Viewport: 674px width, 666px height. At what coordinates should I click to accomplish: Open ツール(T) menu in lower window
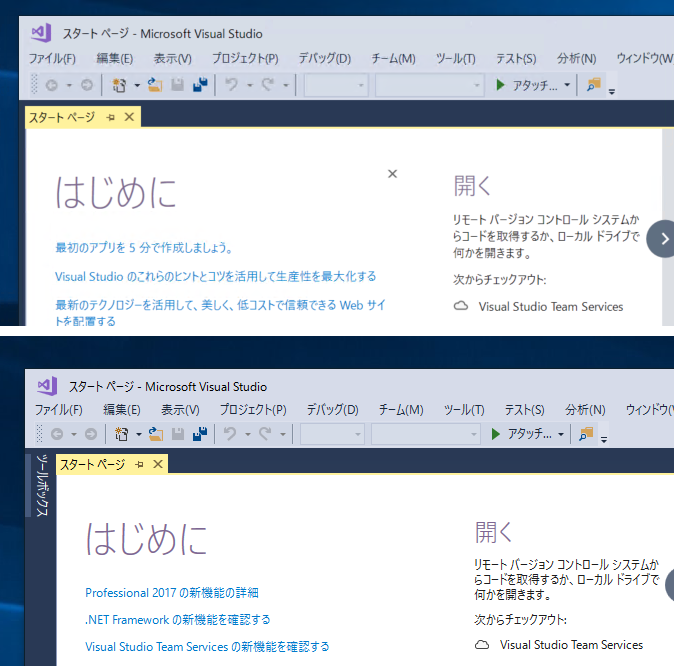[464, 410]
